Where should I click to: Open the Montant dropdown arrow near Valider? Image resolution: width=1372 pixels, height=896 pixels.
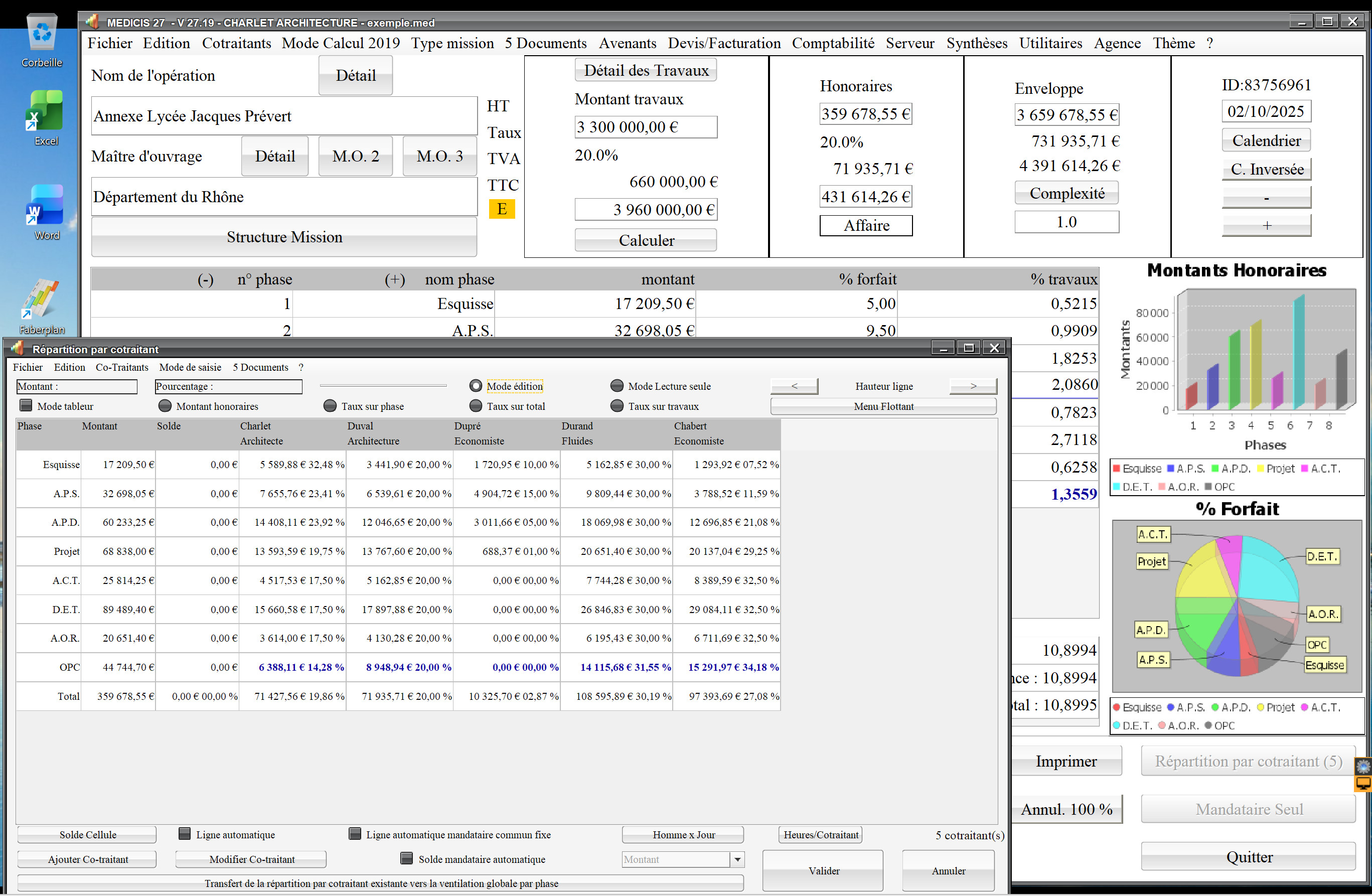[737, 859]
